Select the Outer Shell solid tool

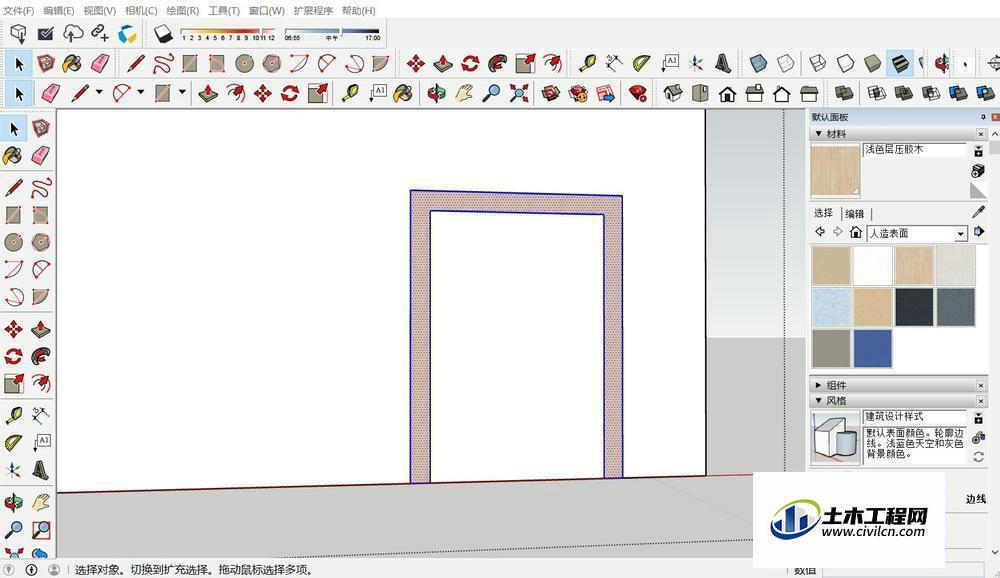click(x=844, y=94)
